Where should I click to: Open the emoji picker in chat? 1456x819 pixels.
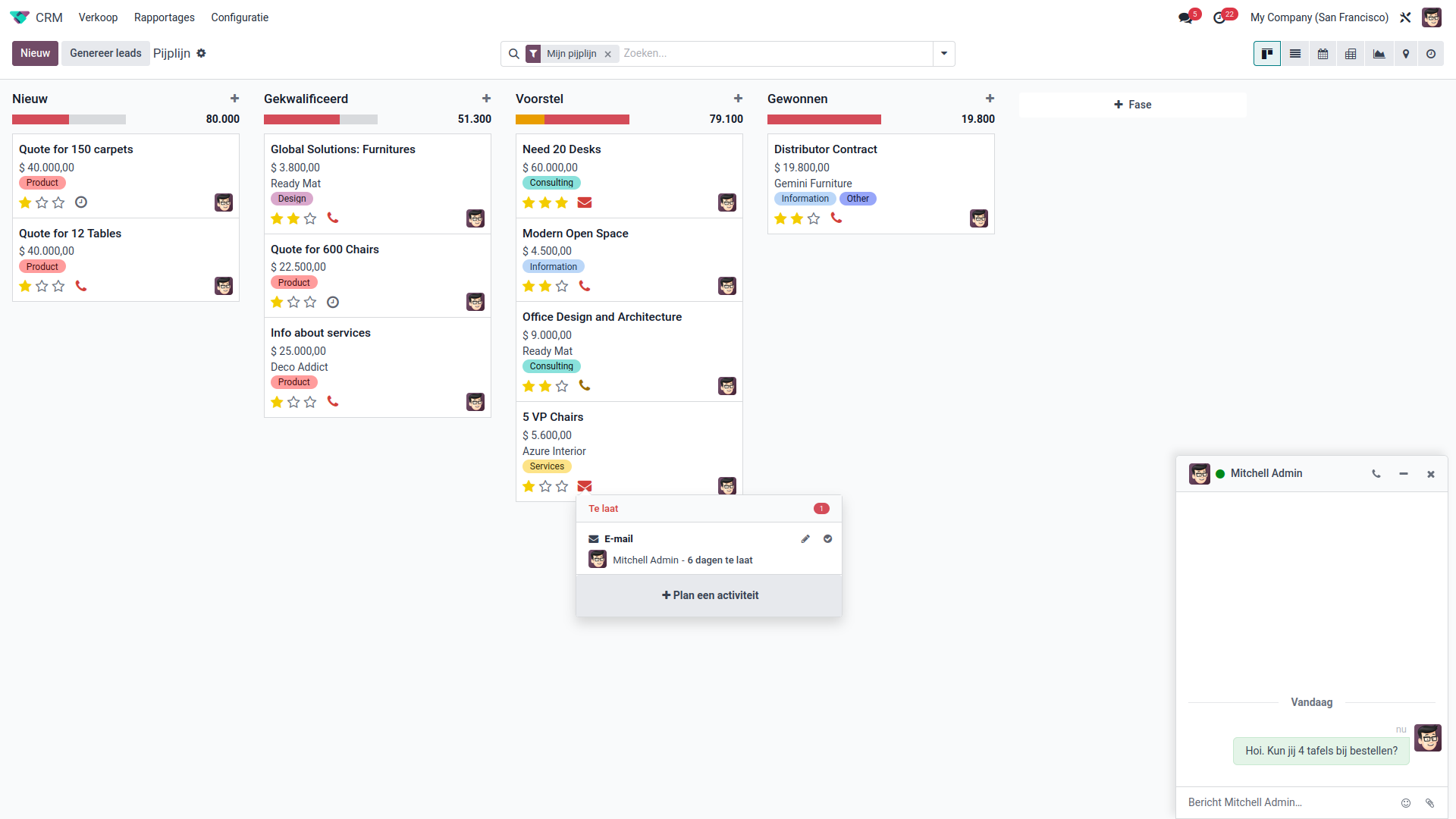click(x=1405, y=803)
